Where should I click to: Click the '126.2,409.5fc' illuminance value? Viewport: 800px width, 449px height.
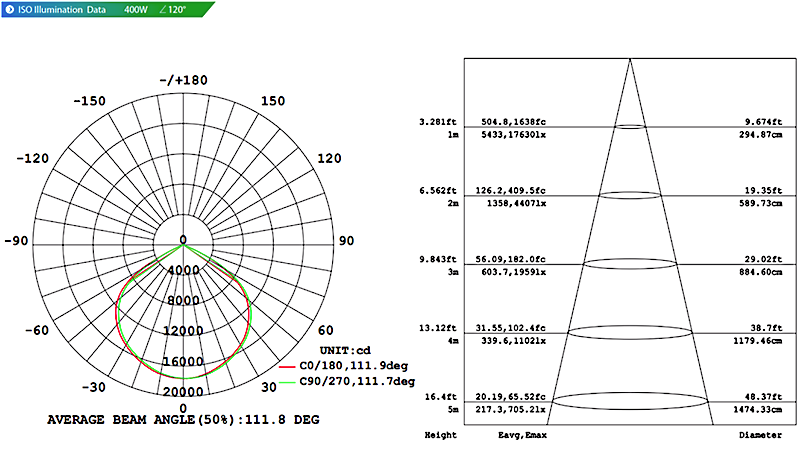point(510,191)
